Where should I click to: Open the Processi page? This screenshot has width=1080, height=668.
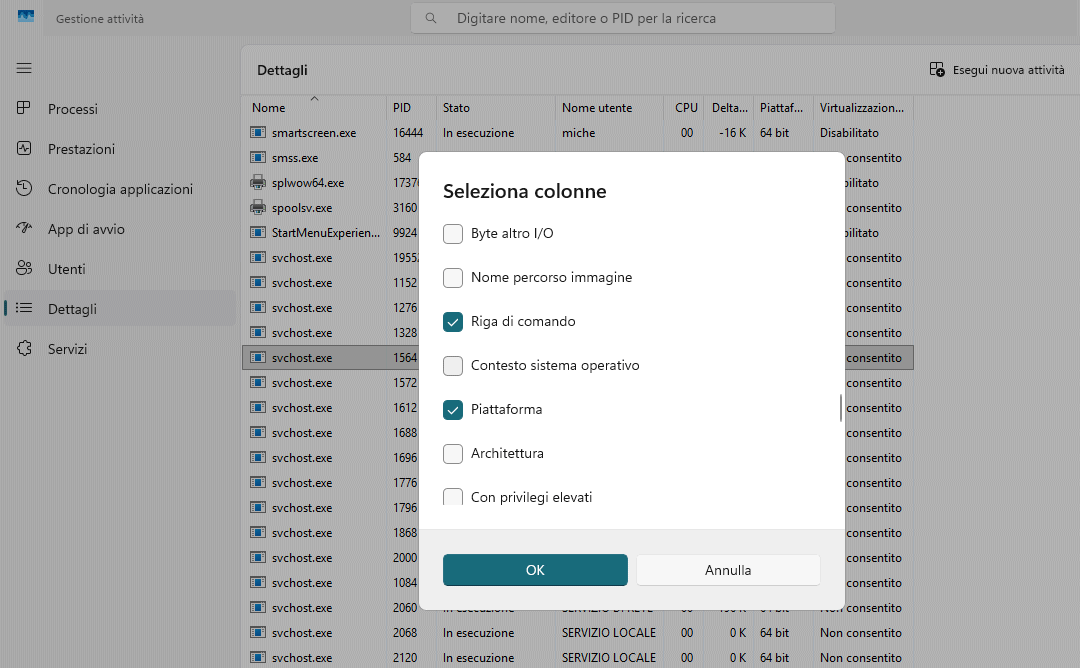point(120,109)
